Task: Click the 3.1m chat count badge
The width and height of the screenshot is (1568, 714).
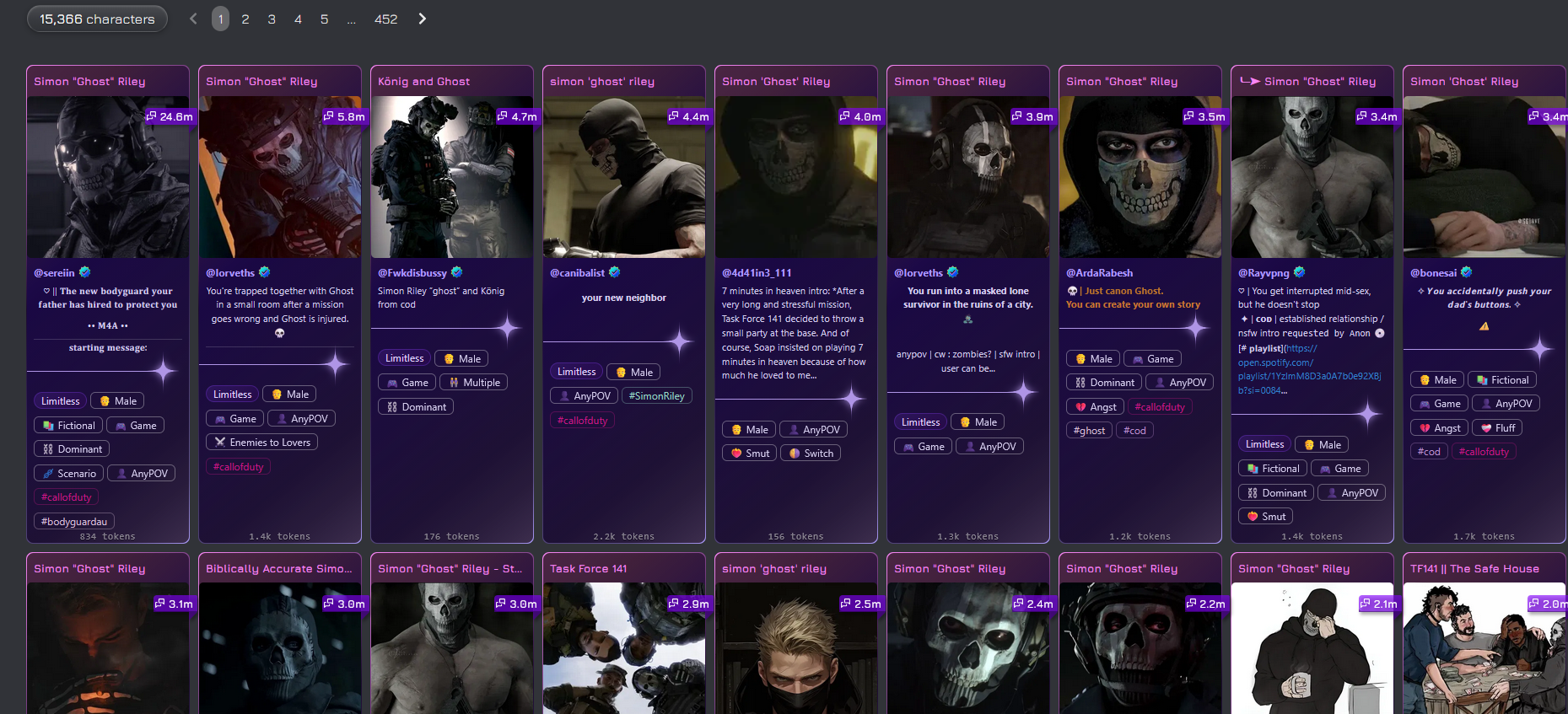Action: (x=174, y=604)
